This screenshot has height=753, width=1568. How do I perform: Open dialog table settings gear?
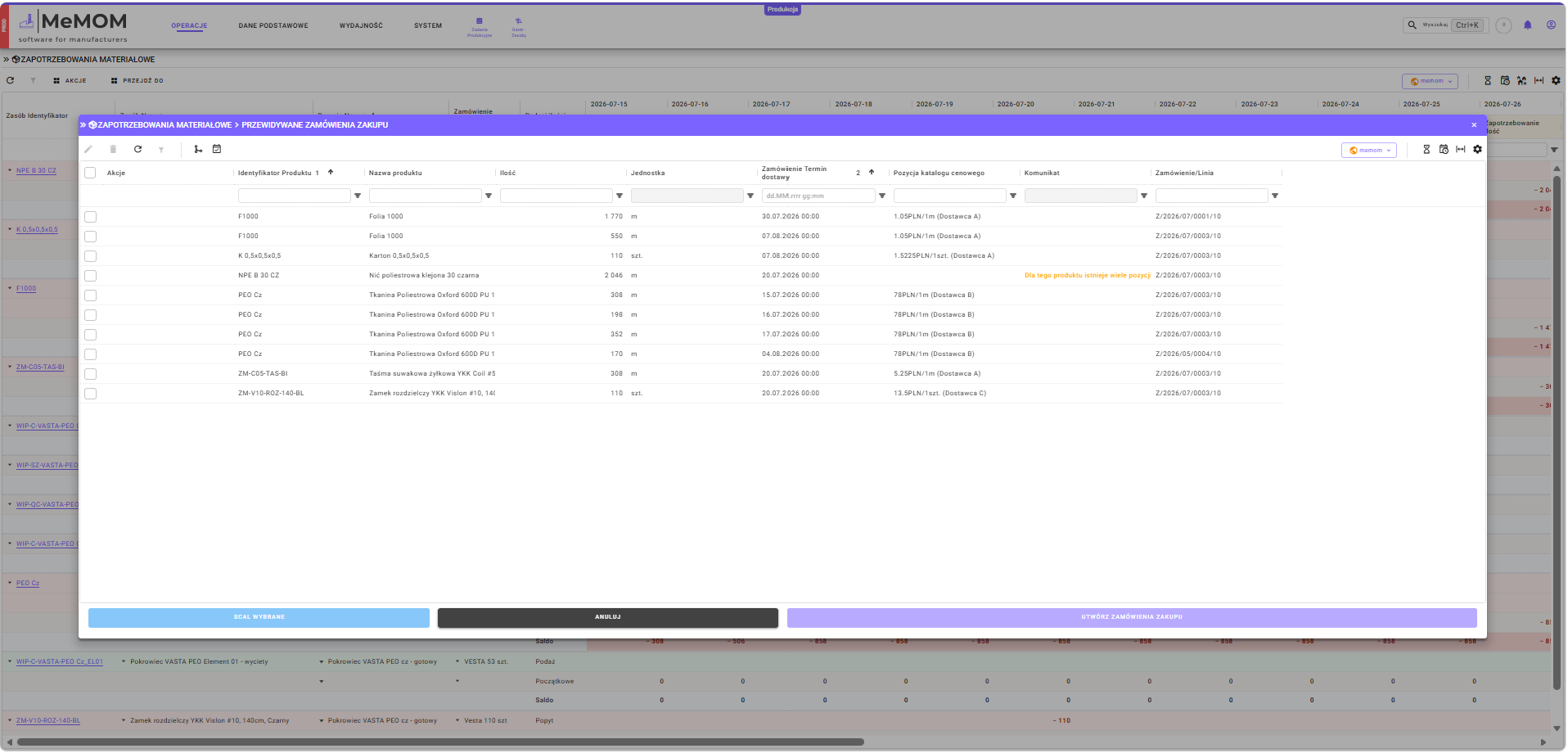tap(1478, 150)
